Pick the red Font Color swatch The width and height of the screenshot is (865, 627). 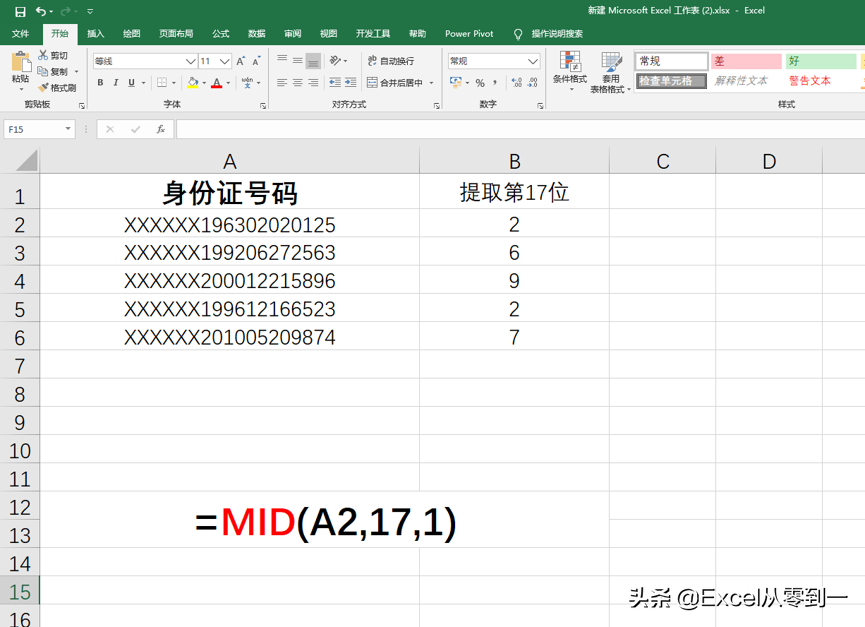click(218, 82)
